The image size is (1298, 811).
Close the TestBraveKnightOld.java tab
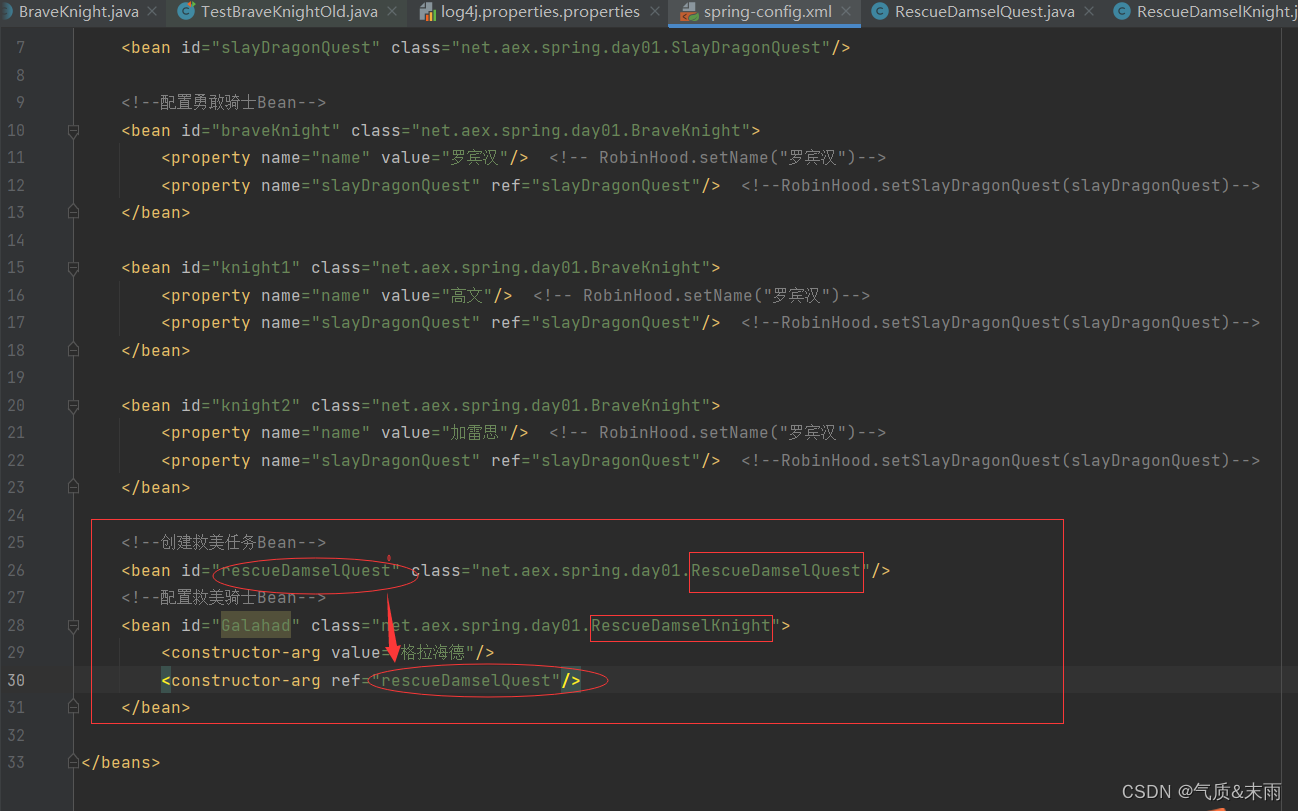coord(391,12)
